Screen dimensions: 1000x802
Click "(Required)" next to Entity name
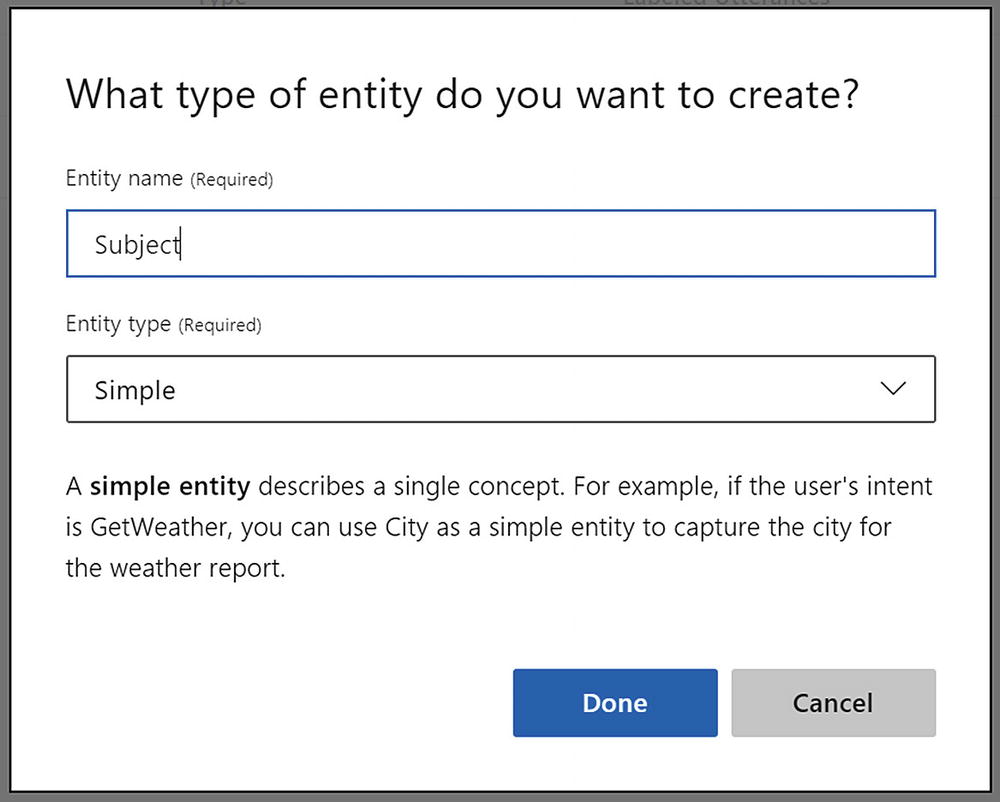pos(232,180)
